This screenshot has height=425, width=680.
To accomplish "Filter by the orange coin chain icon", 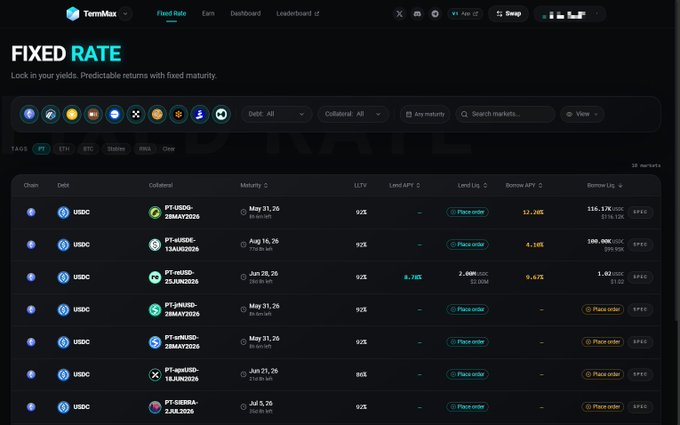I will point(157,114).
